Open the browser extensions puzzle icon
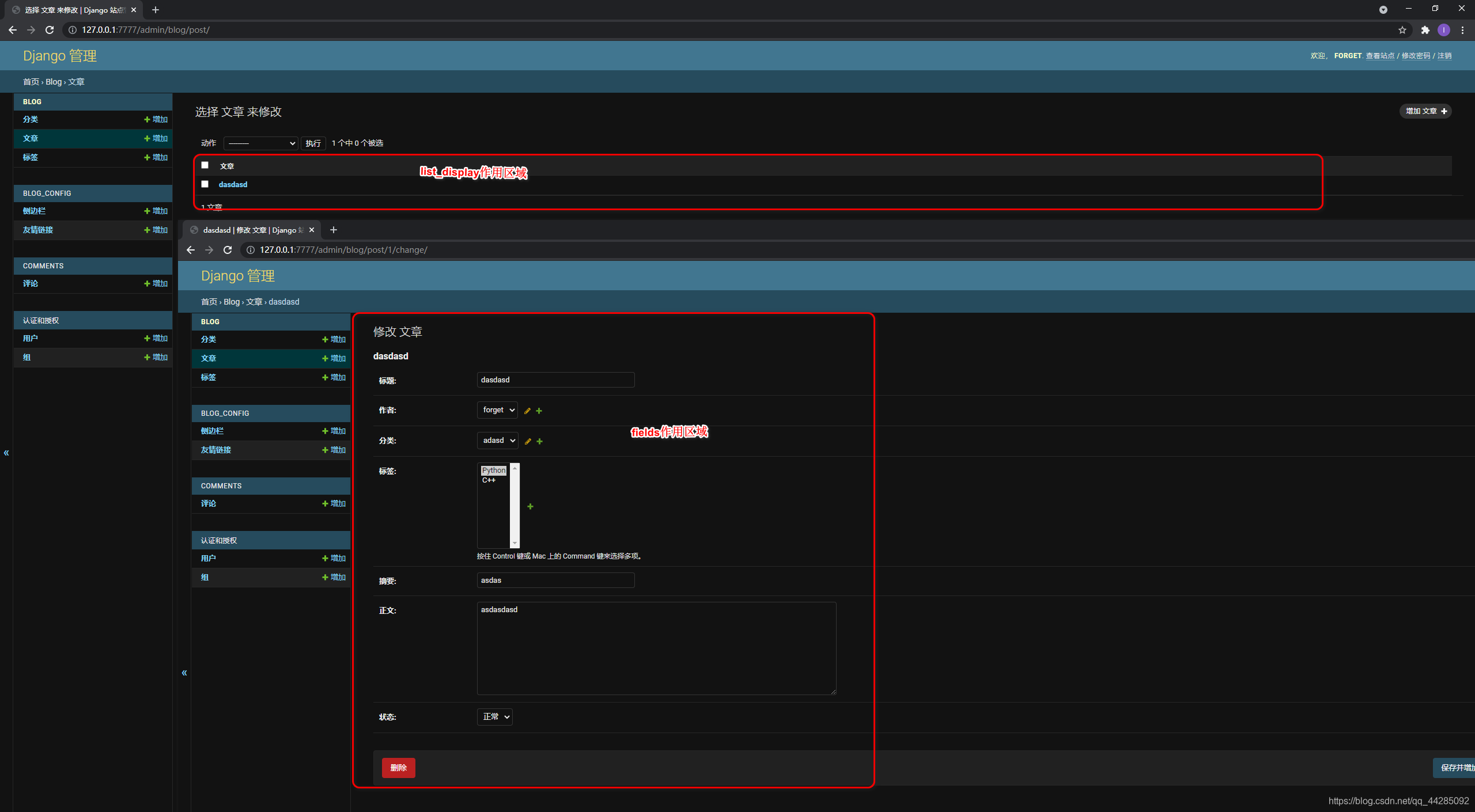The width and height of the screenshot is (1475, 812). coord(1425,30)
